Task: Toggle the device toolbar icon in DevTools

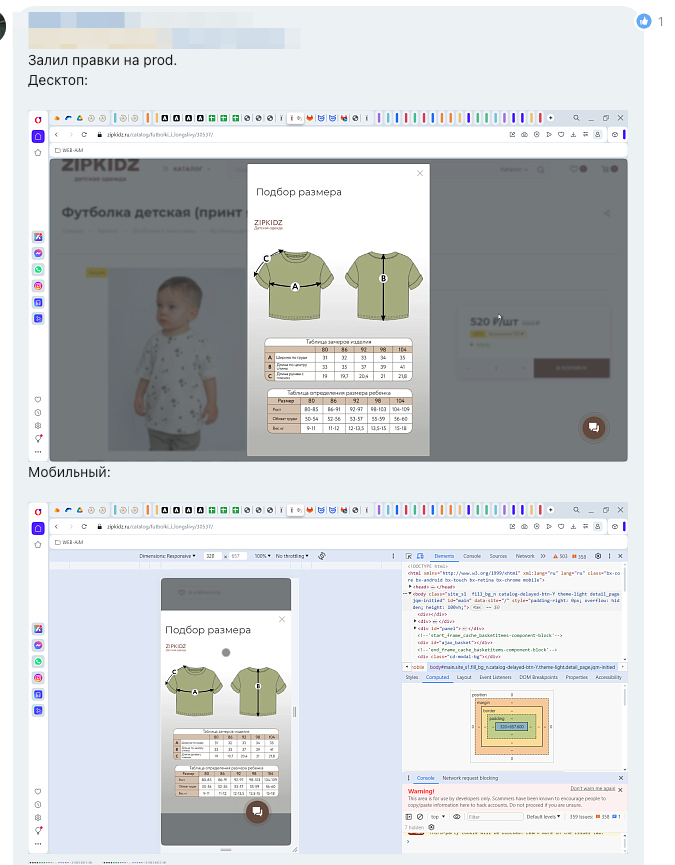Action: pos(420,556)
